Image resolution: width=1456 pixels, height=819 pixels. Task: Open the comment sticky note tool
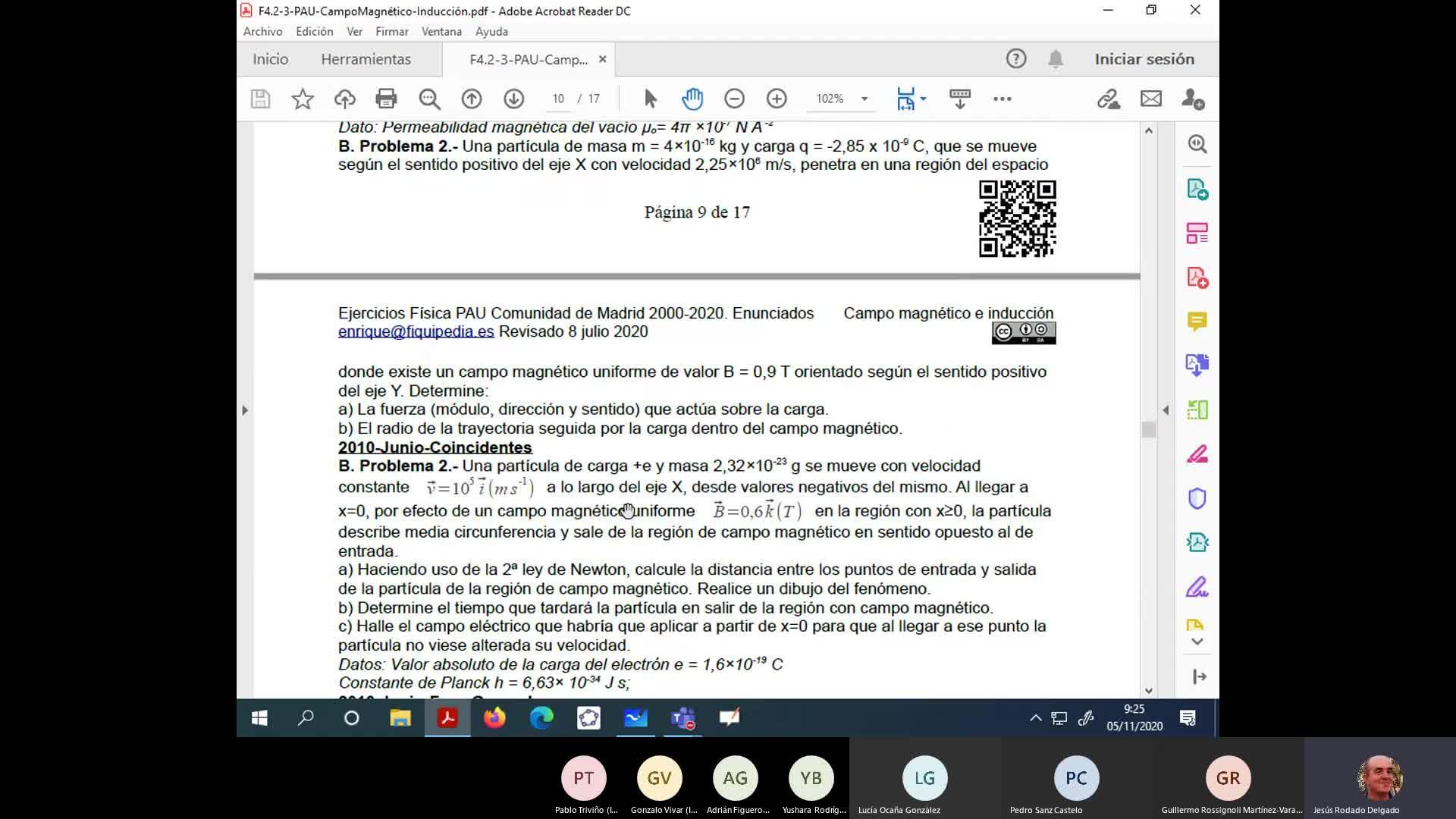[x=1197, y=322]
